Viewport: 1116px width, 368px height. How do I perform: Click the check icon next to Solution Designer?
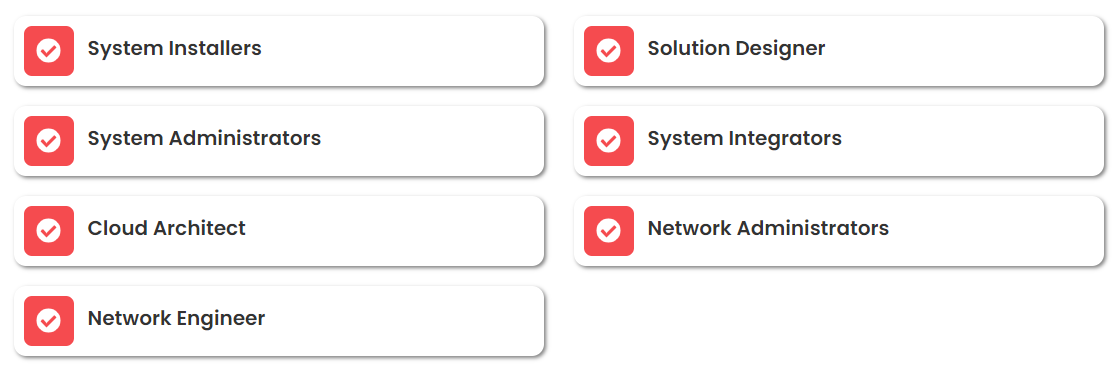coord(609,51)
